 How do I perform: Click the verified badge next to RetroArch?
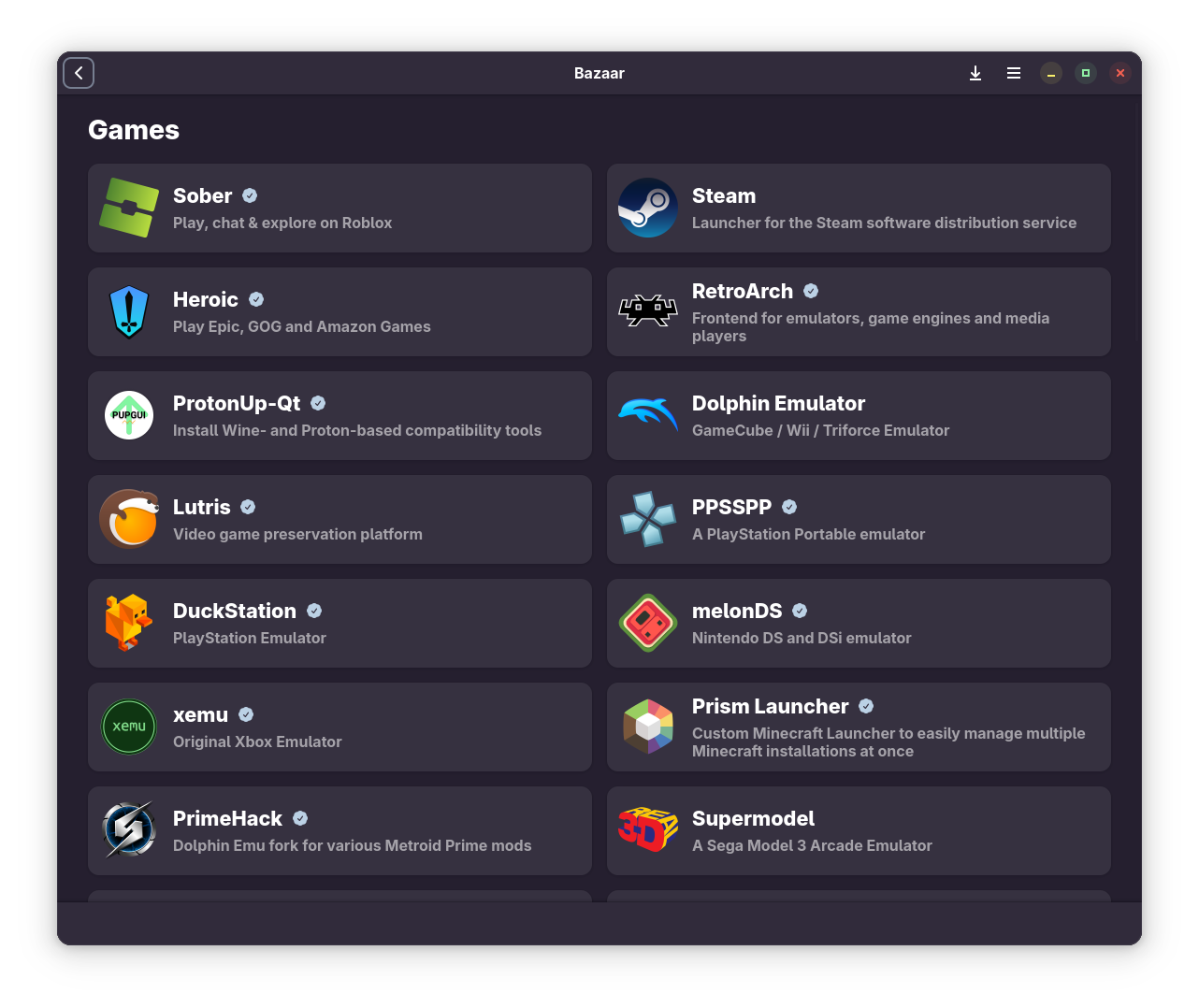(811, 291)
